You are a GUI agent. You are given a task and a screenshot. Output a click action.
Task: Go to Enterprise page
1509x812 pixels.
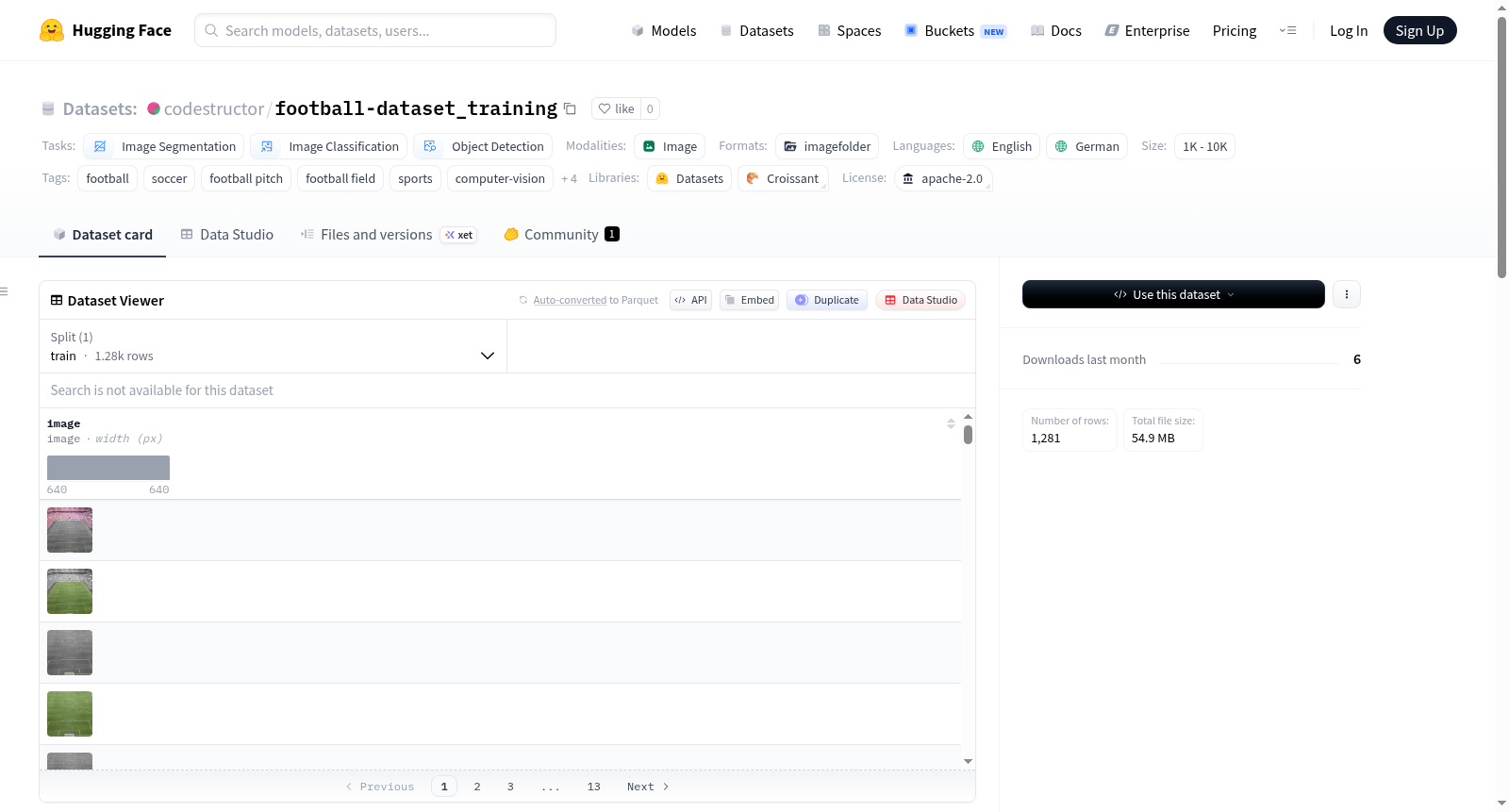pos(1147,30)
